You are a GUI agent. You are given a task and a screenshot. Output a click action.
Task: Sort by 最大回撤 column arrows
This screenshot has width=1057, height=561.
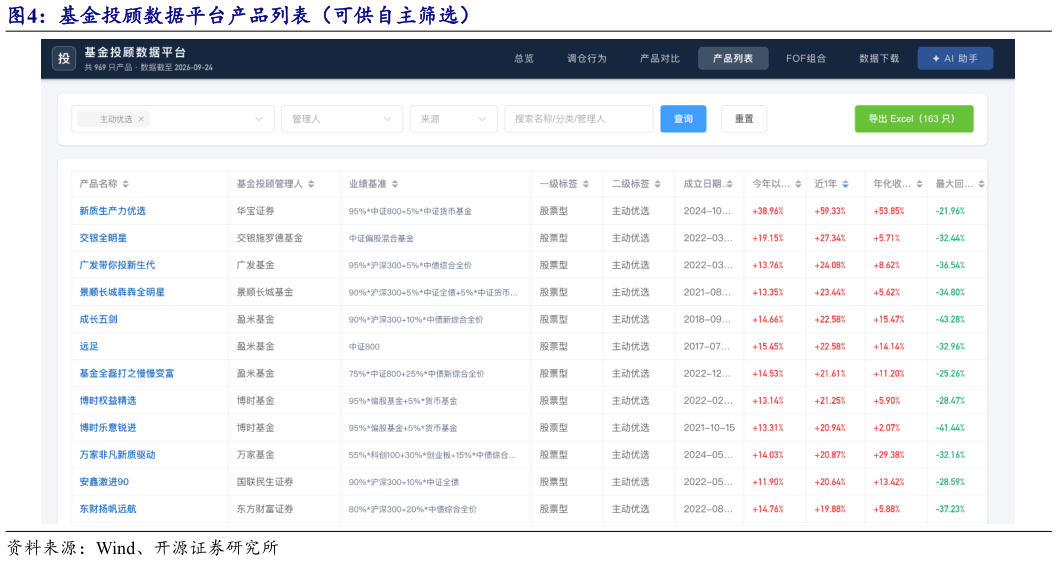982,184
